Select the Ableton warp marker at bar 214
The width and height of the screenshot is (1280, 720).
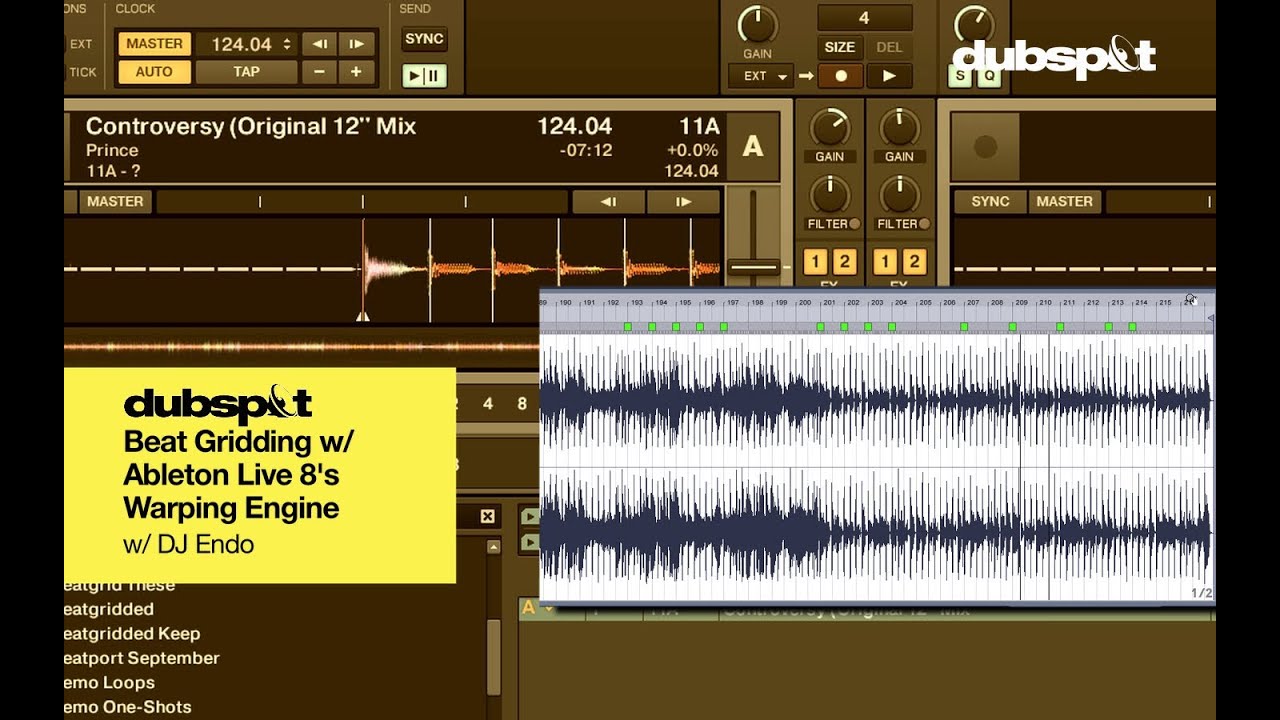click(1132, 327)
